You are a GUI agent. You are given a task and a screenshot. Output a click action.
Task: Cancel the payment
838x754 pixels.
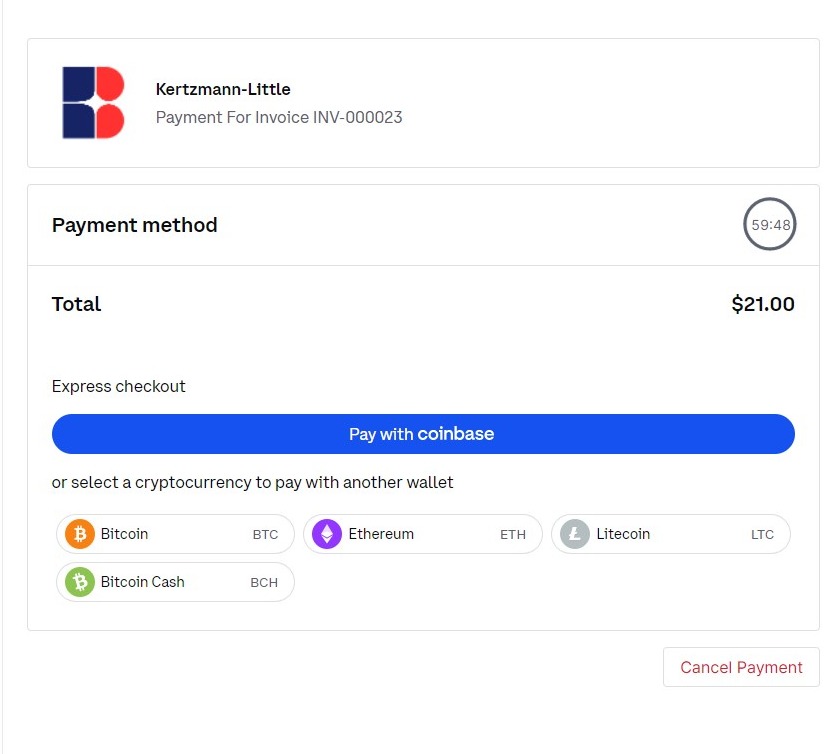(740, 666)
